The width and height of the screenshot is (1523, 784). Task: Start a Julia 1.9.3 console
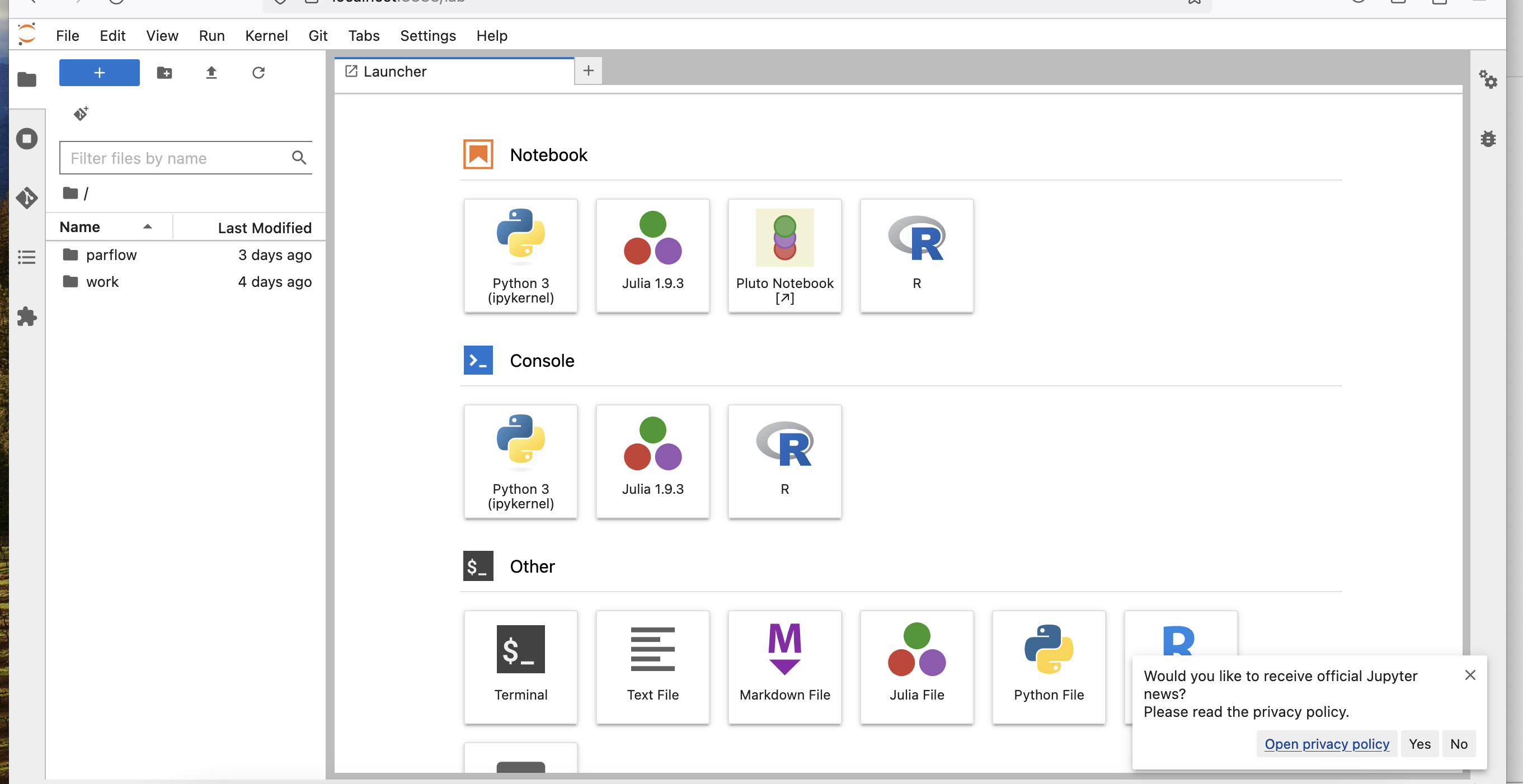653,461
